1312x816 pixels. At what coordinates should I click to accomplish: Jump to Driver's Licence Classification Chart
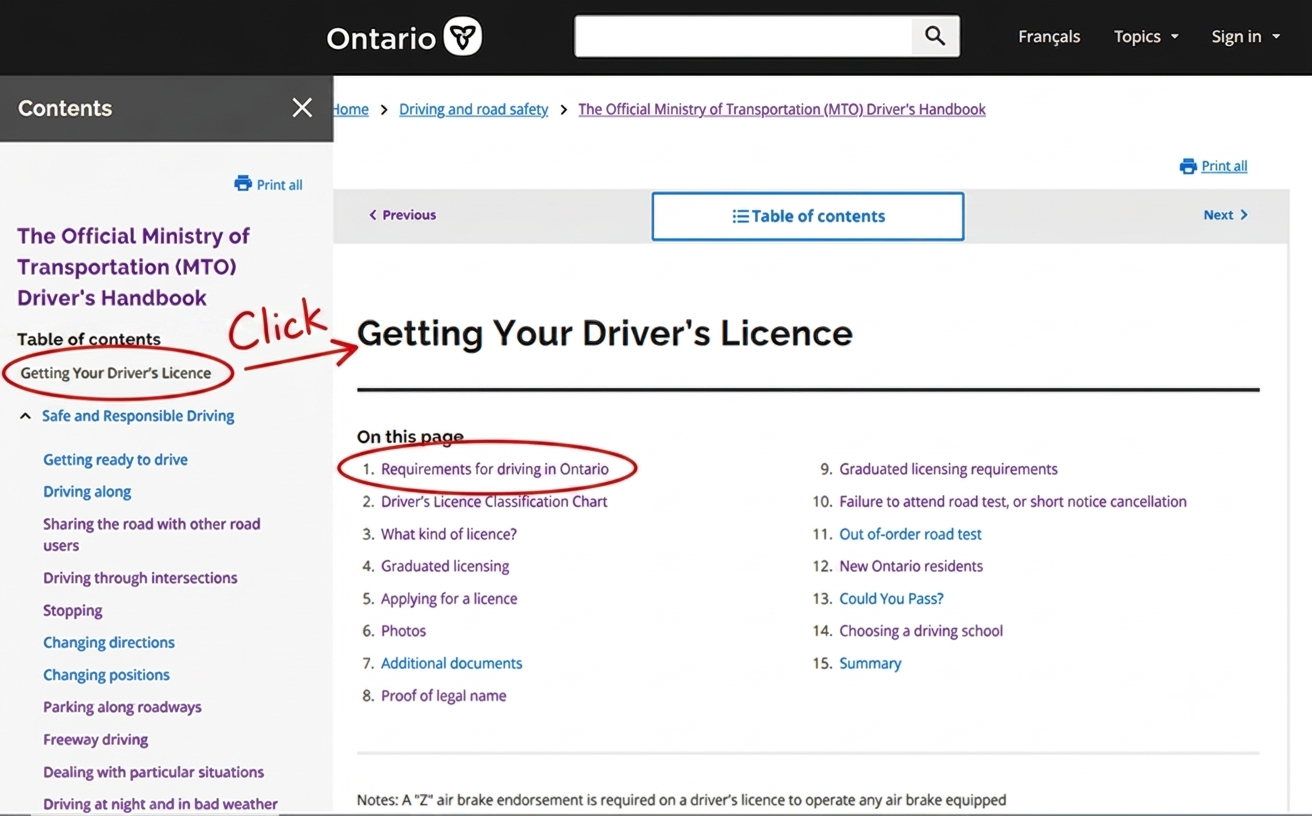click(x=494, y=502)
